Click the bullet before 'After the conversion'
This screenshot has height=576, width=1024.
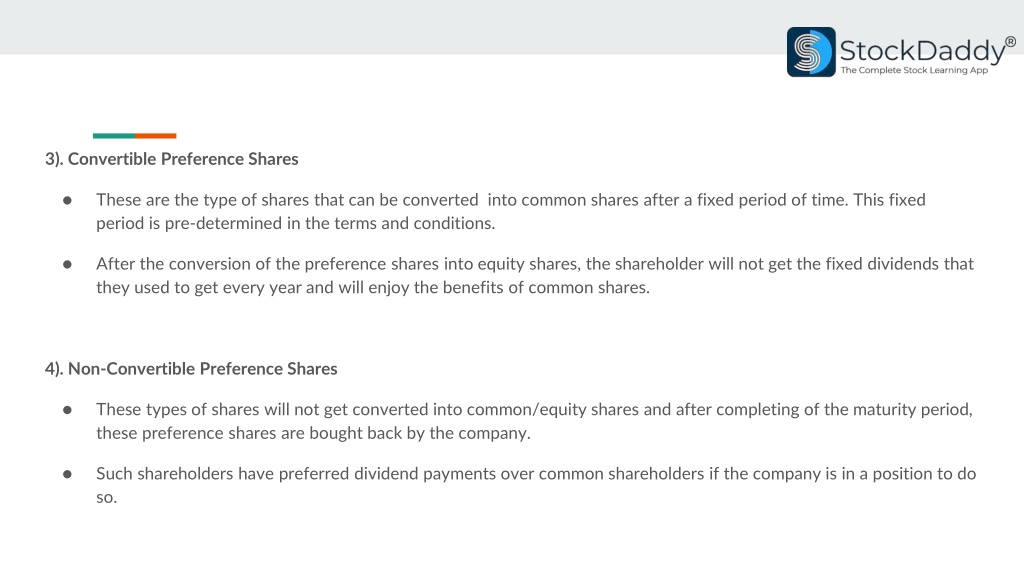[x=67, y=264]
